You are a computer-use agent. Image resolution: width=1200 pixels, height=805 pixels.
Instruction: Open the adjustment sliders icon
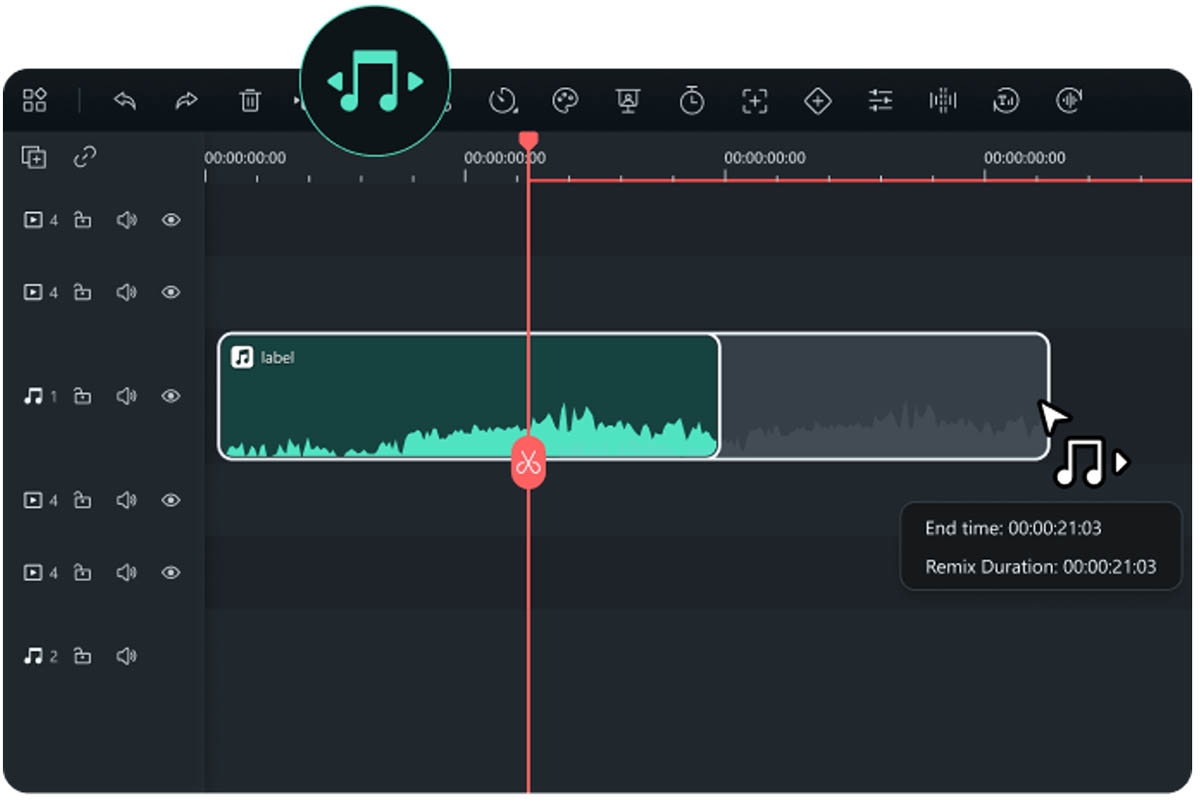click(880, 100)
